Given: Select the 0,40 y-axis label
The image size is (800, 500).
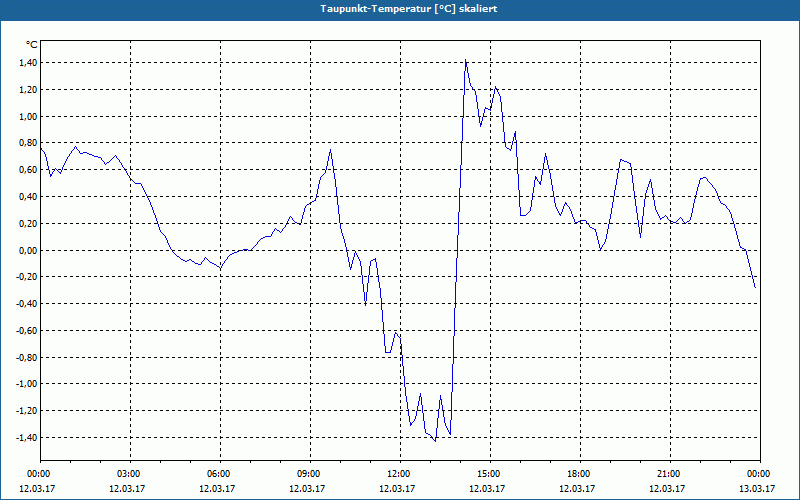Looking at the screenshot, I should click(x=28, y=197).
